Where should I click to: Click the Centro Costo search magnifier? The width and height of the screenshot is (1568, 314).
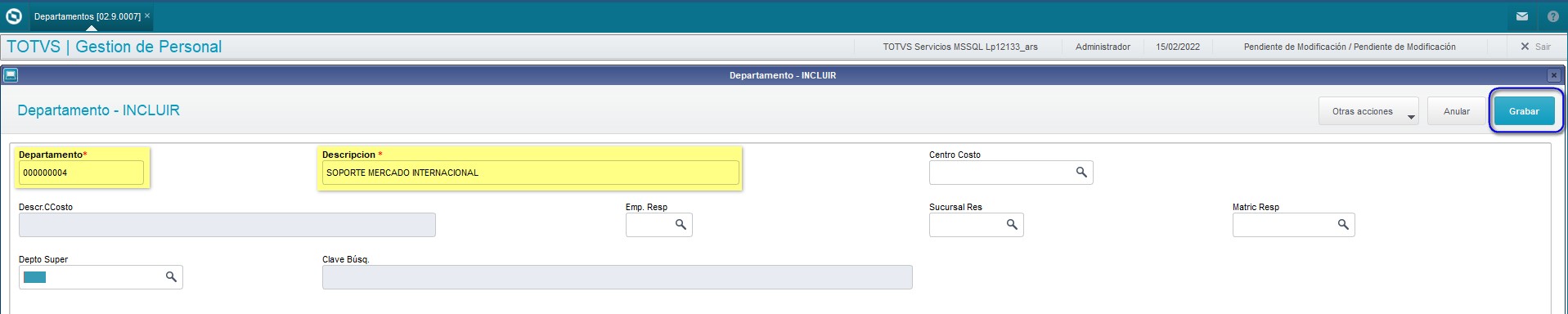pos(1081,173)
